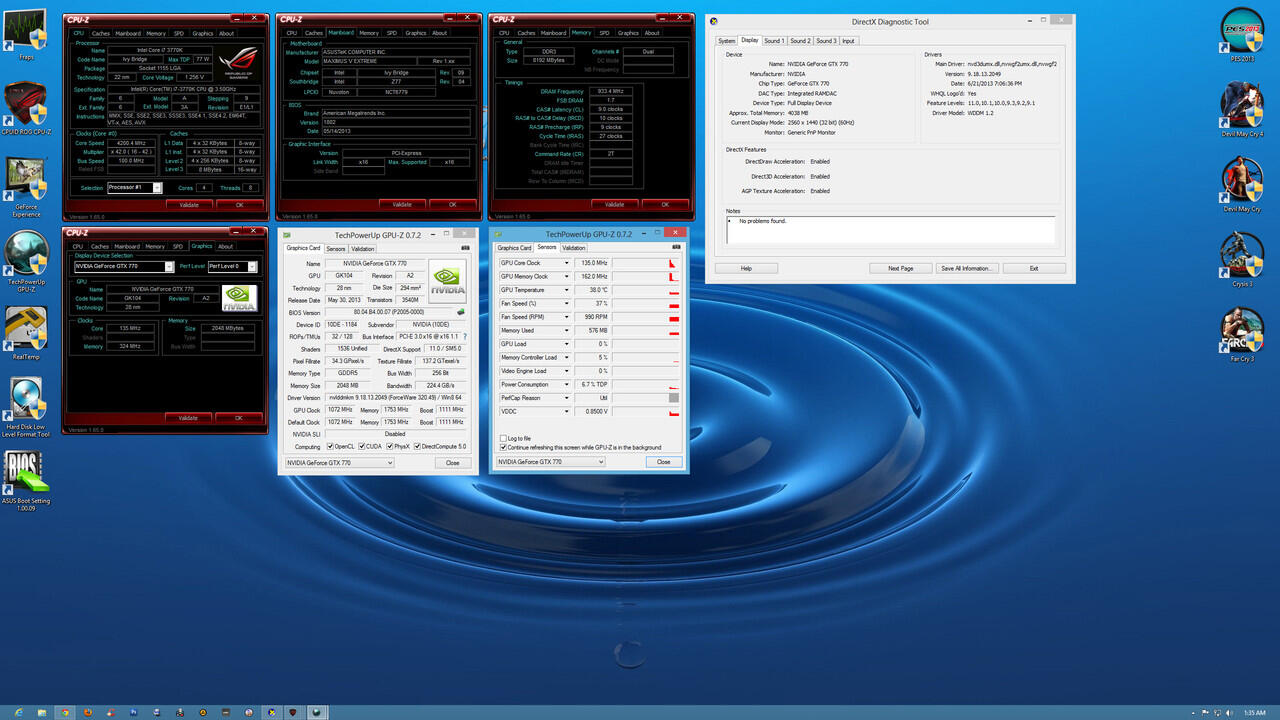Launch the PES 2013 desktop shortcut
Screen dimensions: 1280x720
point(1241,33)
